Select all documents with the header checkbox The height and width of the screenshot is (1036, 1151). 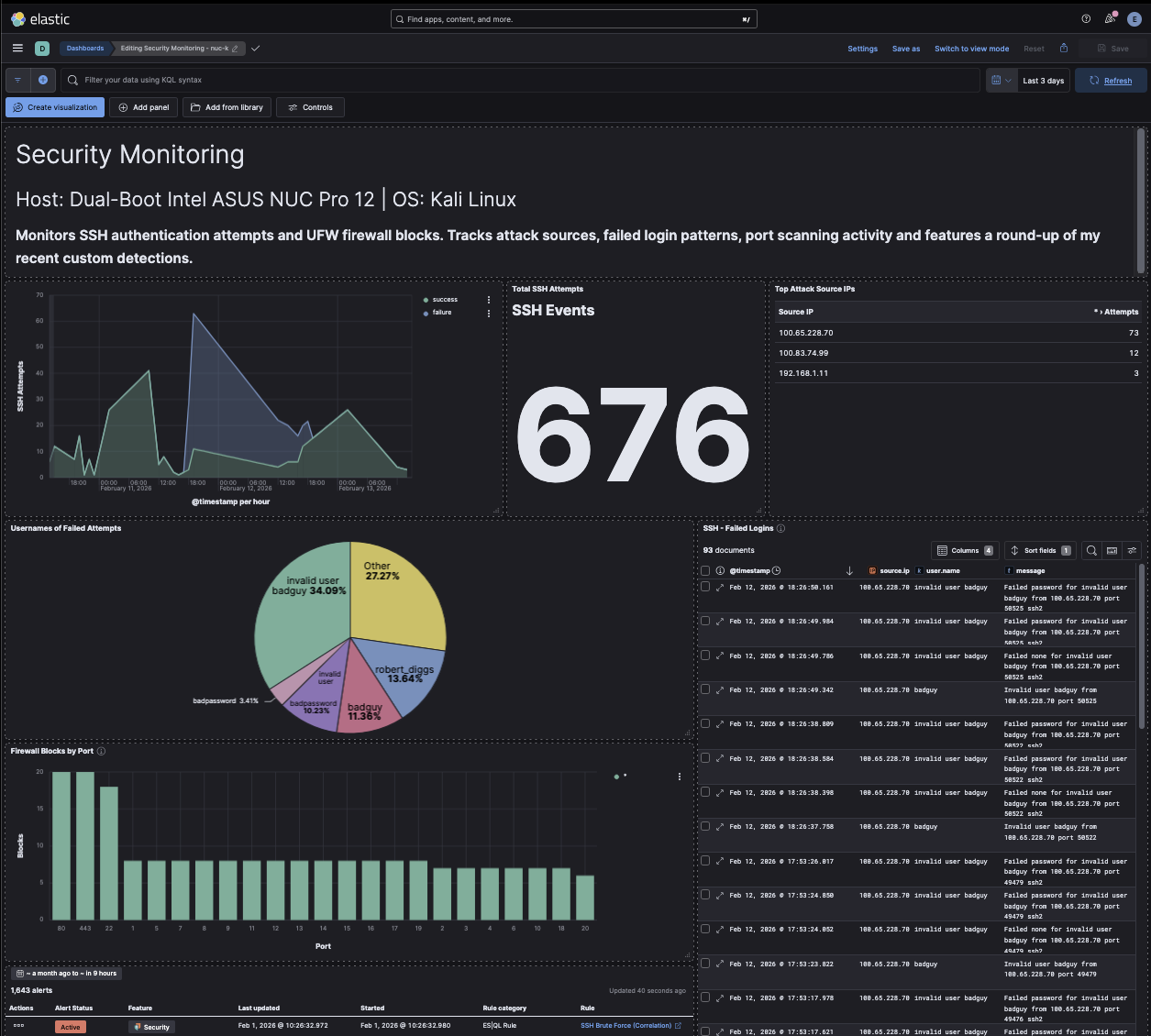(x=705, y=569)
